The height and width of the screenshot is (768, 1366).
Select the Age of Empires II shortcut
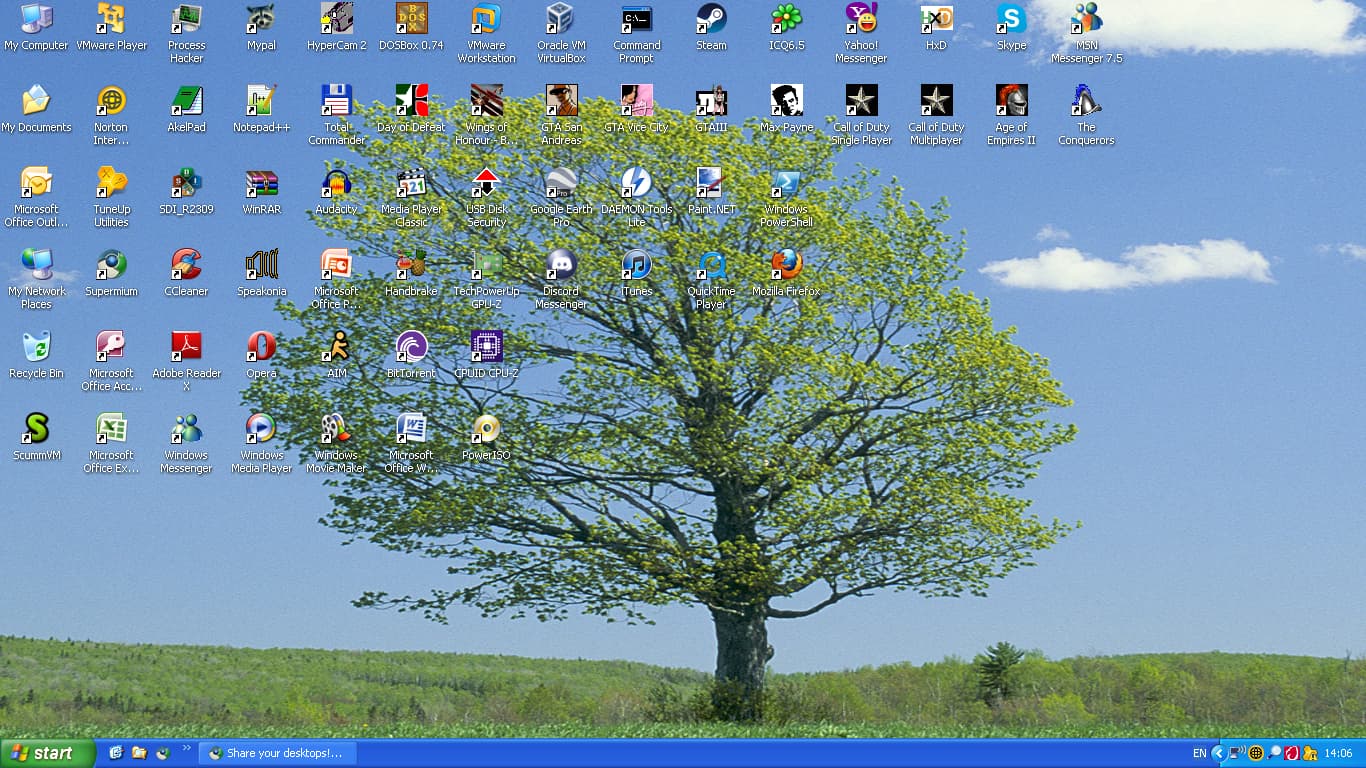click(x=1011, y=101)
